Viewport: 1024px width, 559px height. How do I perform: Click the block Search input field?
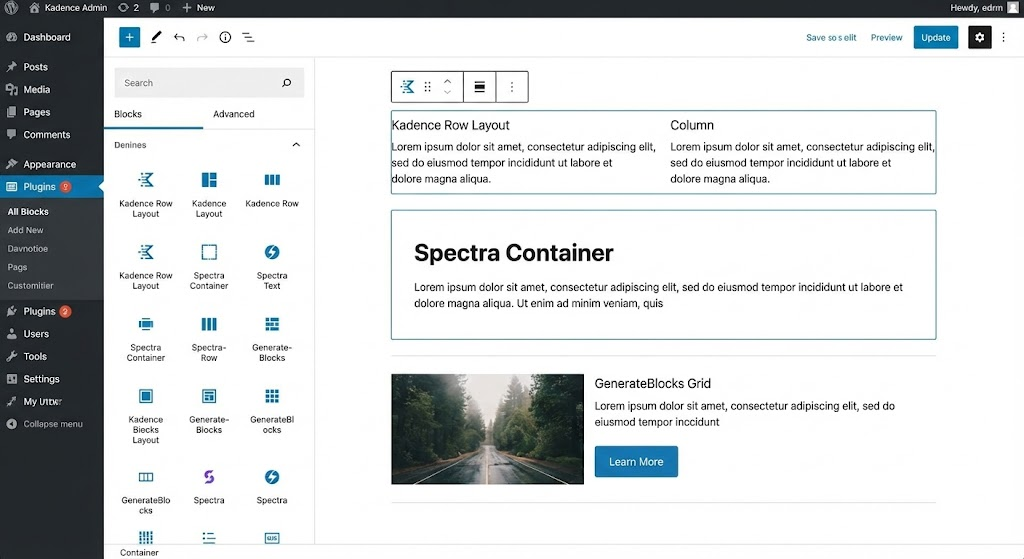pyautogui.click(x=195, y=83)
